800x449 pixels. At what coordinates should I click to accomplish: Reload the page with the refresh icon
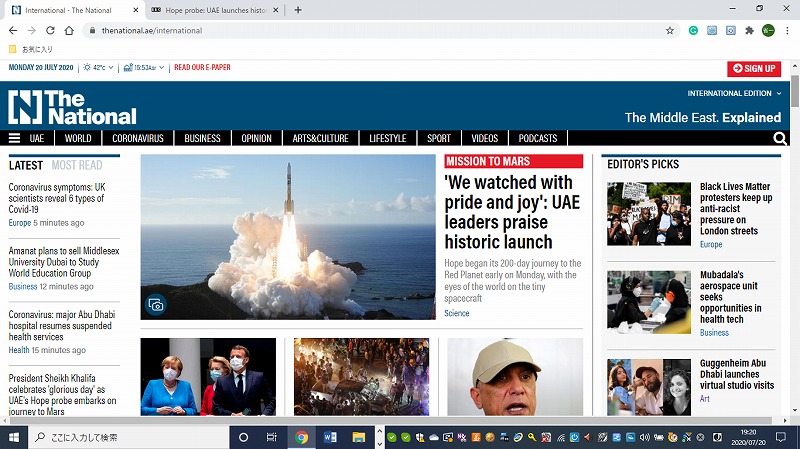tap(50, 31)
